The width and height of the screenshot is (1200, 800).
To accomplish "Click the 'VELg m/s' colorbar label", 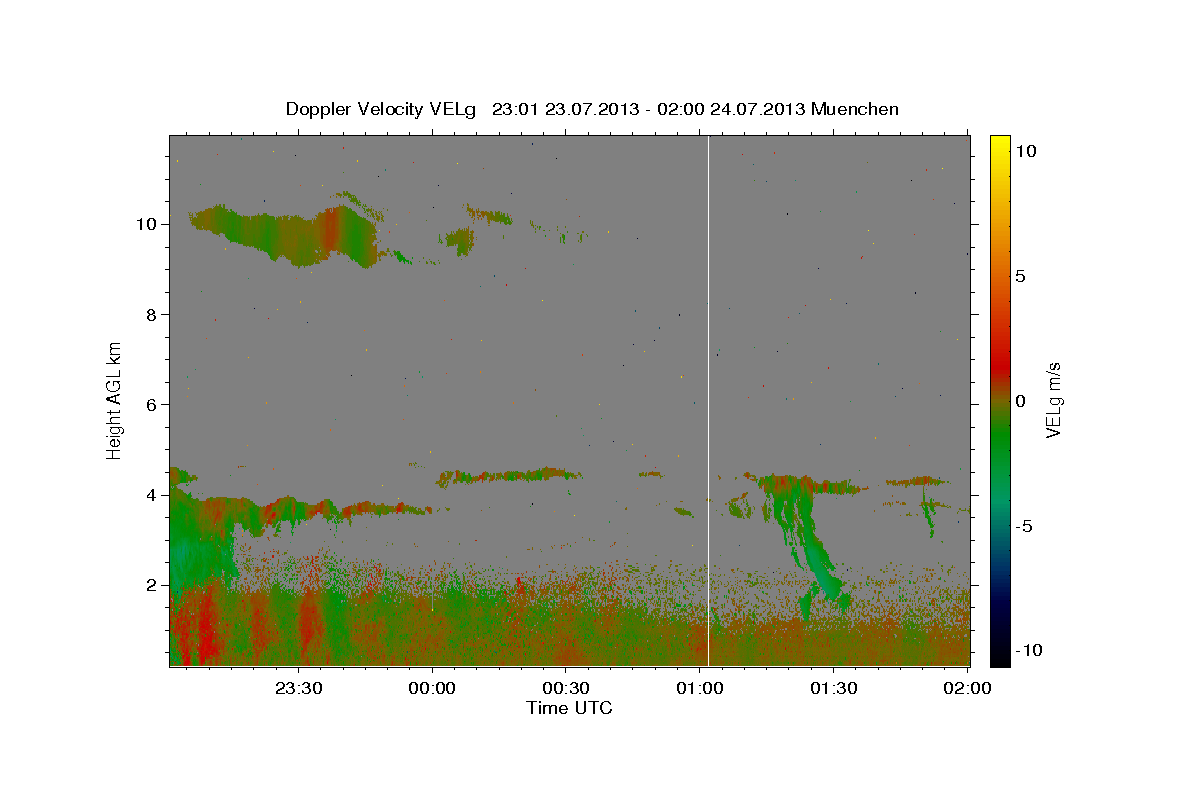I will click(1053, 401).
